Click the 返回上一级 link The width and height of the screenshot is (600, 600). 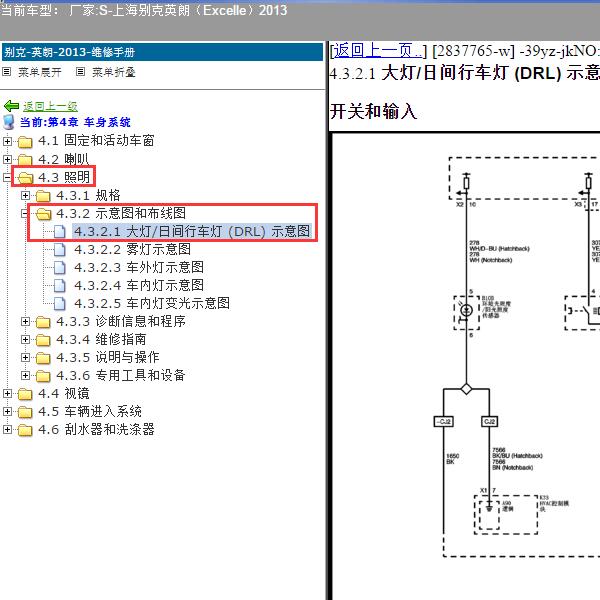tap(51, 106)
